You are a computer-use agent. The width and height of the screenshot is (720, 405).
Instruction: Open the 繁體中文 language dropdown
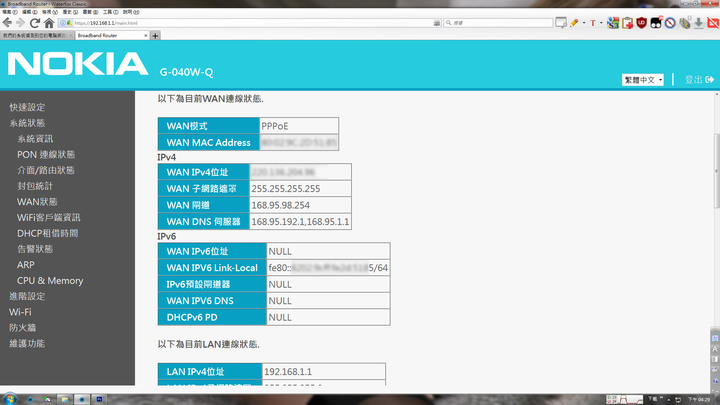642,80
